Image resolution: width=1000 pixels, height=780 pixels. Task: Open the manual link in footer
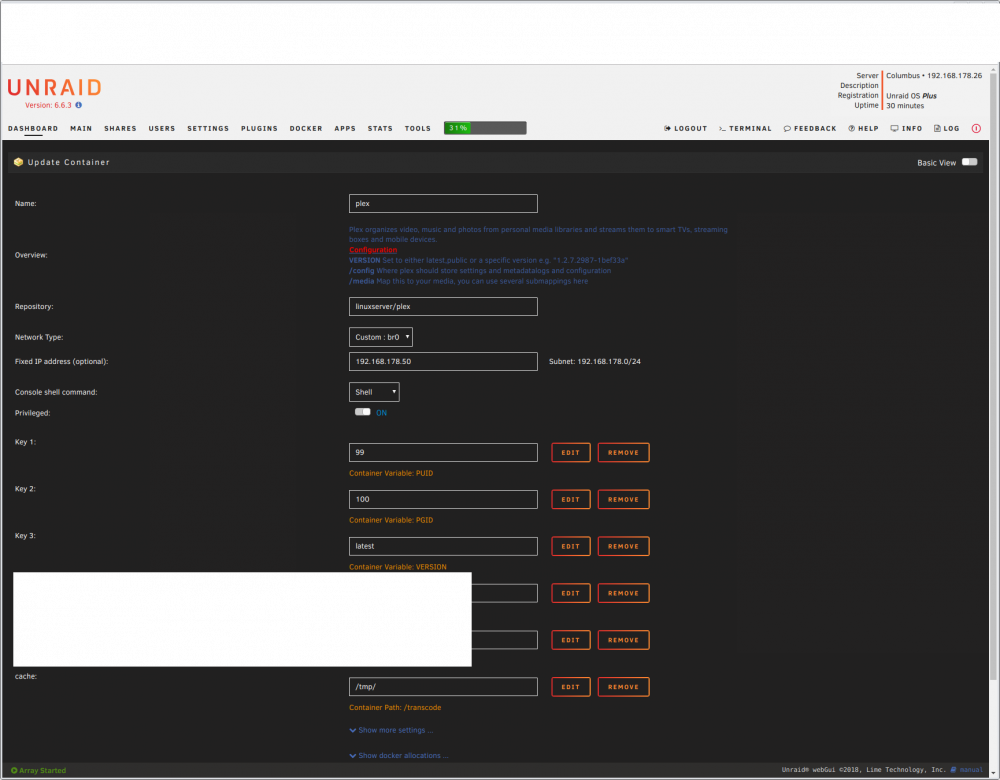(967, 770)
